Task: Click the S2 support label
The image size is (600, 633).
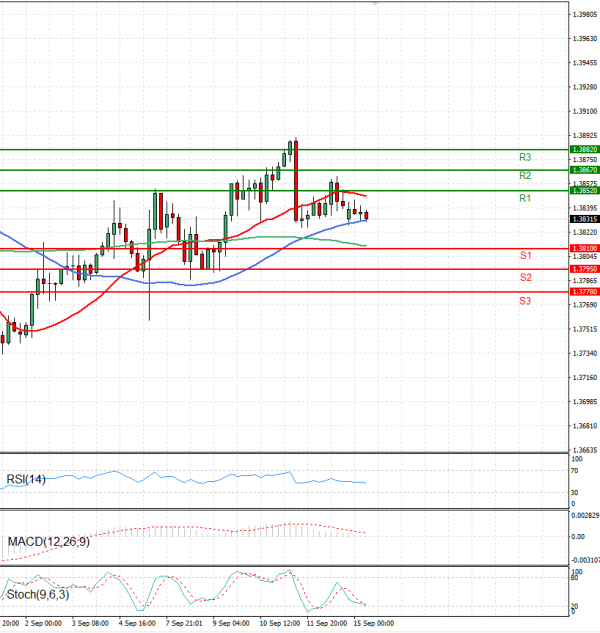Action: coord(525,277)
